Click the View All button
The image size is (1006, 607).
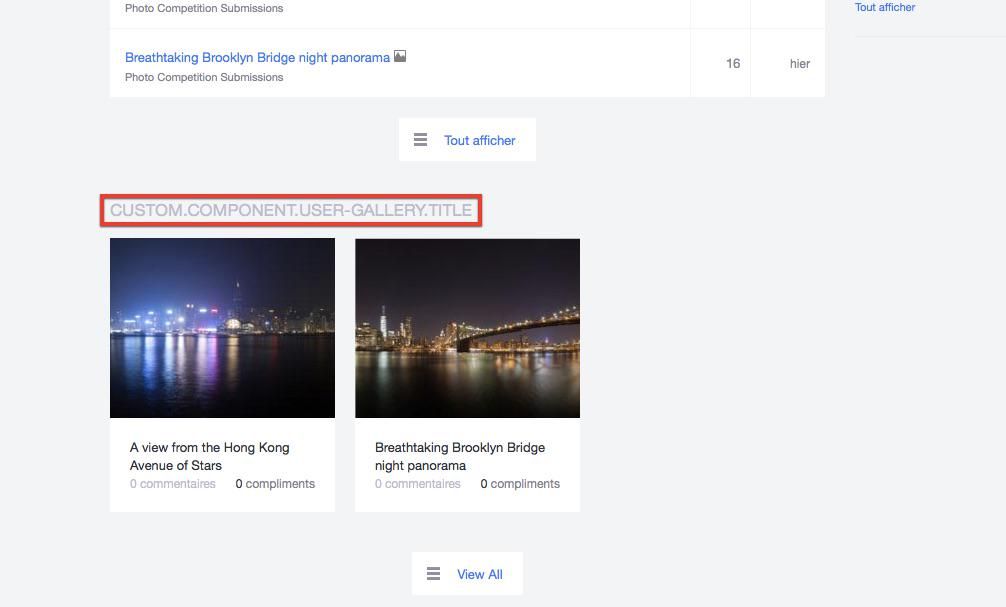[x=467, y=574]
